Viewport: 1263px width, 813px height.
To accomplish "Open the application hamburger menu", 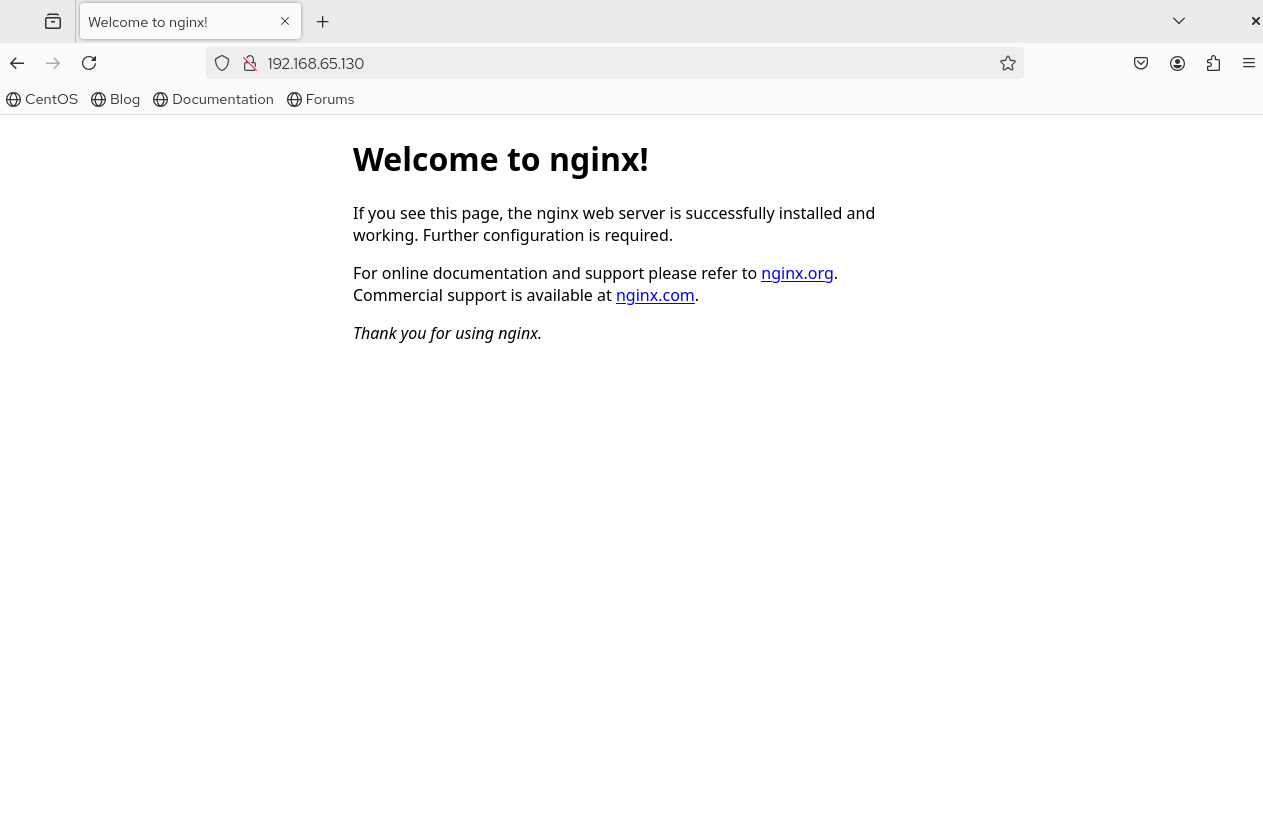I will click(1249, 63).
